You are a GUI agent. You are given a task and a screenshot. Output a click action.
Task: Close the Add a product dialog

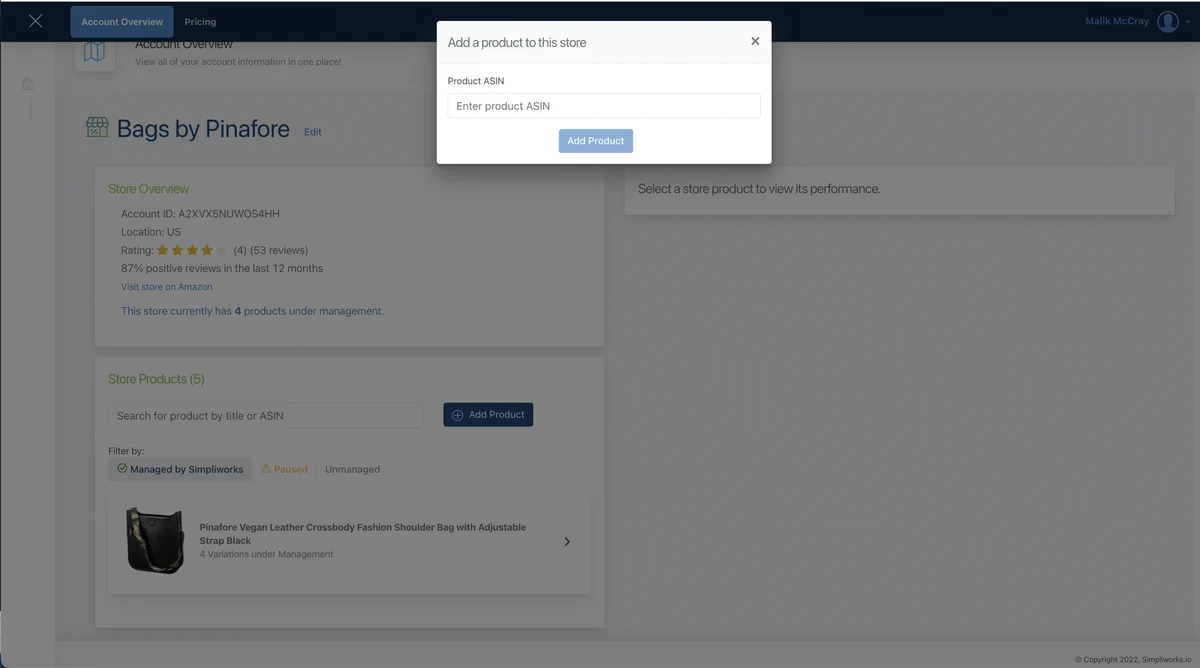pyautogui.click(x=755, y=41)
